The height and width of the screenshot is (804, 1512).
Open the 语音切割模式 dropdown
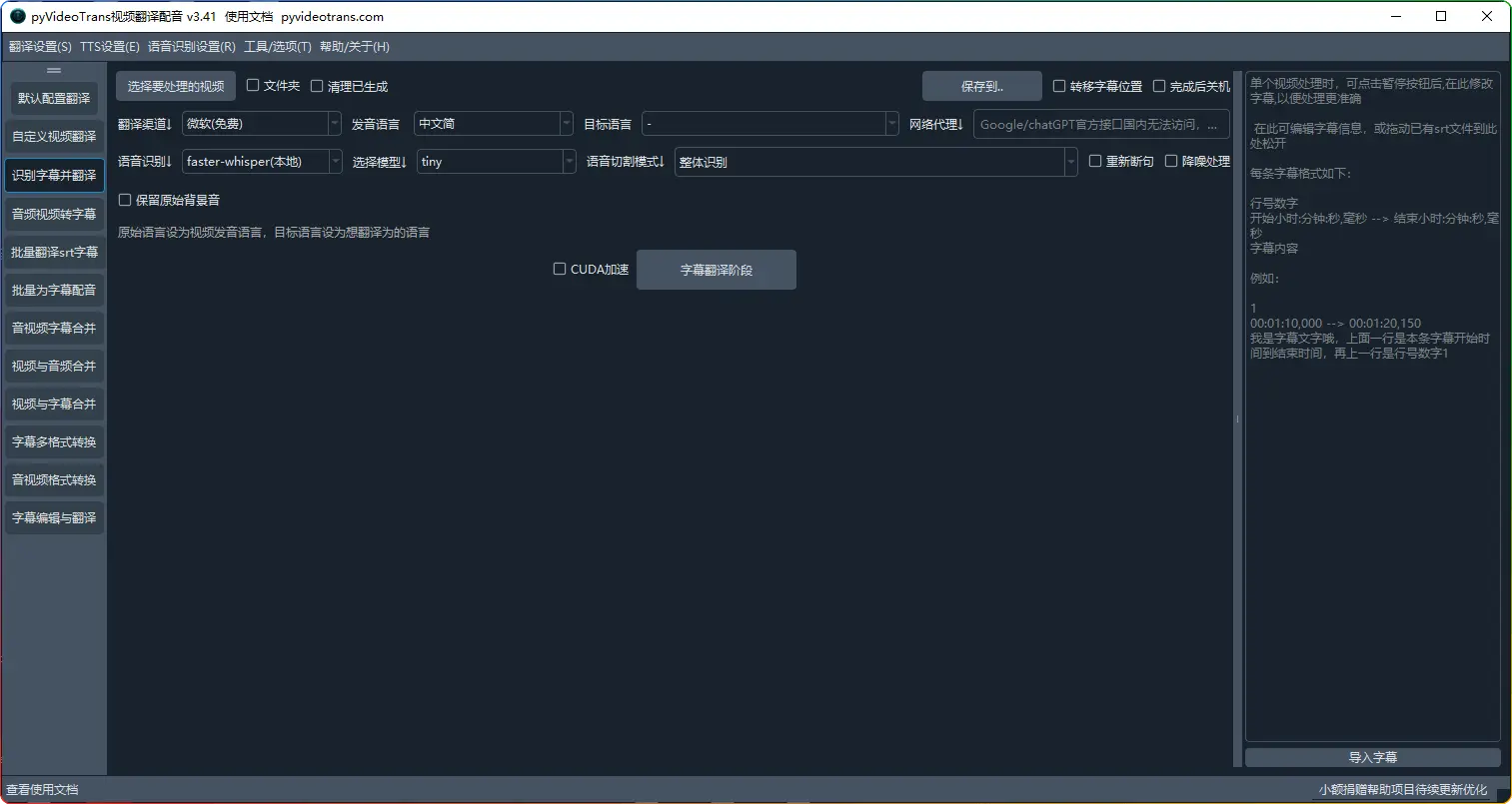pyautogui.click(x=875, y=161)
